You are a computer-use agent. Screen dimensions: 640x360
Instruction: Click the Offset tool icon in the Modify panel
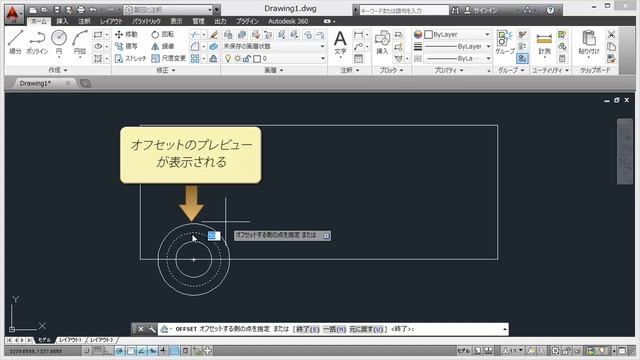213,59
